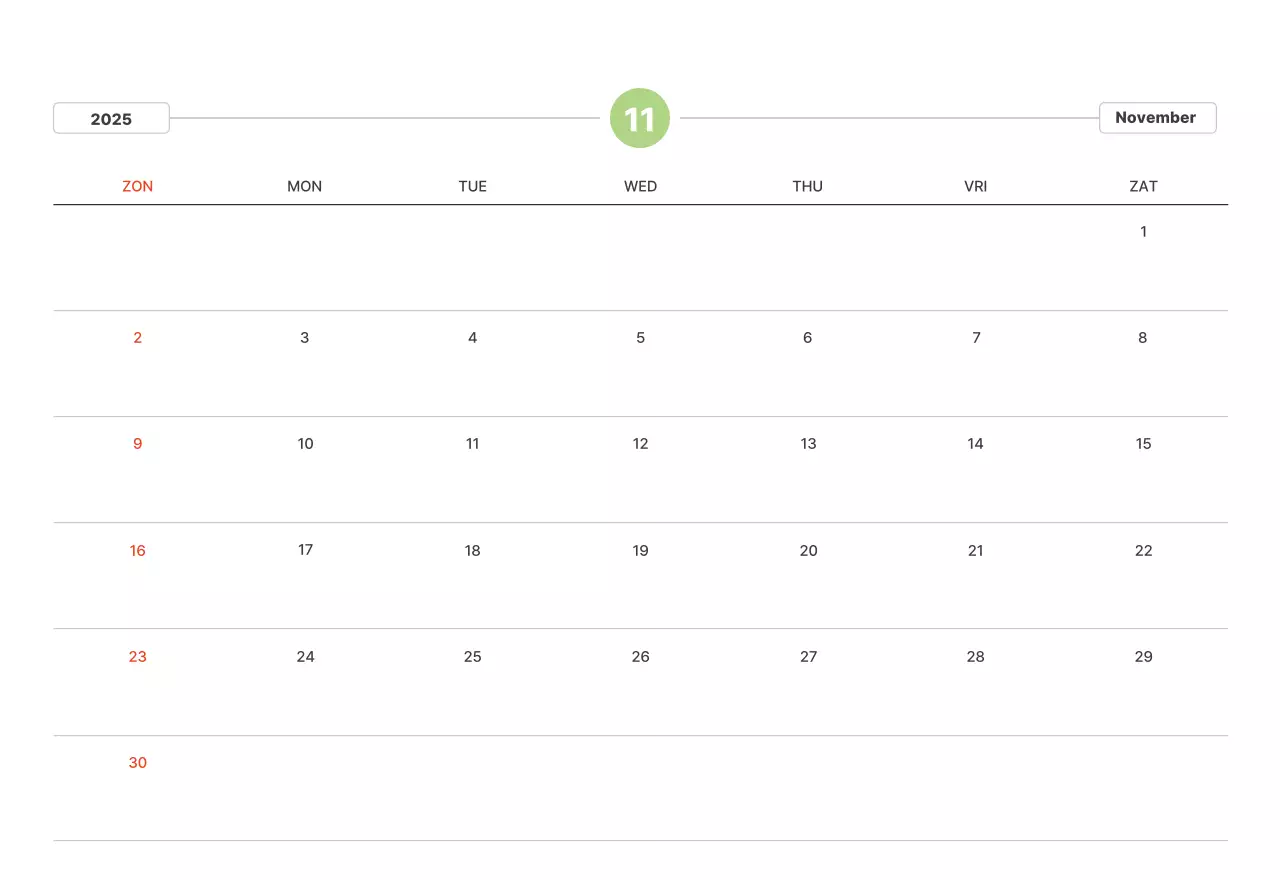Click red Sunday date 30
This screenshot has width=1280, height=880.
(138, 763)
